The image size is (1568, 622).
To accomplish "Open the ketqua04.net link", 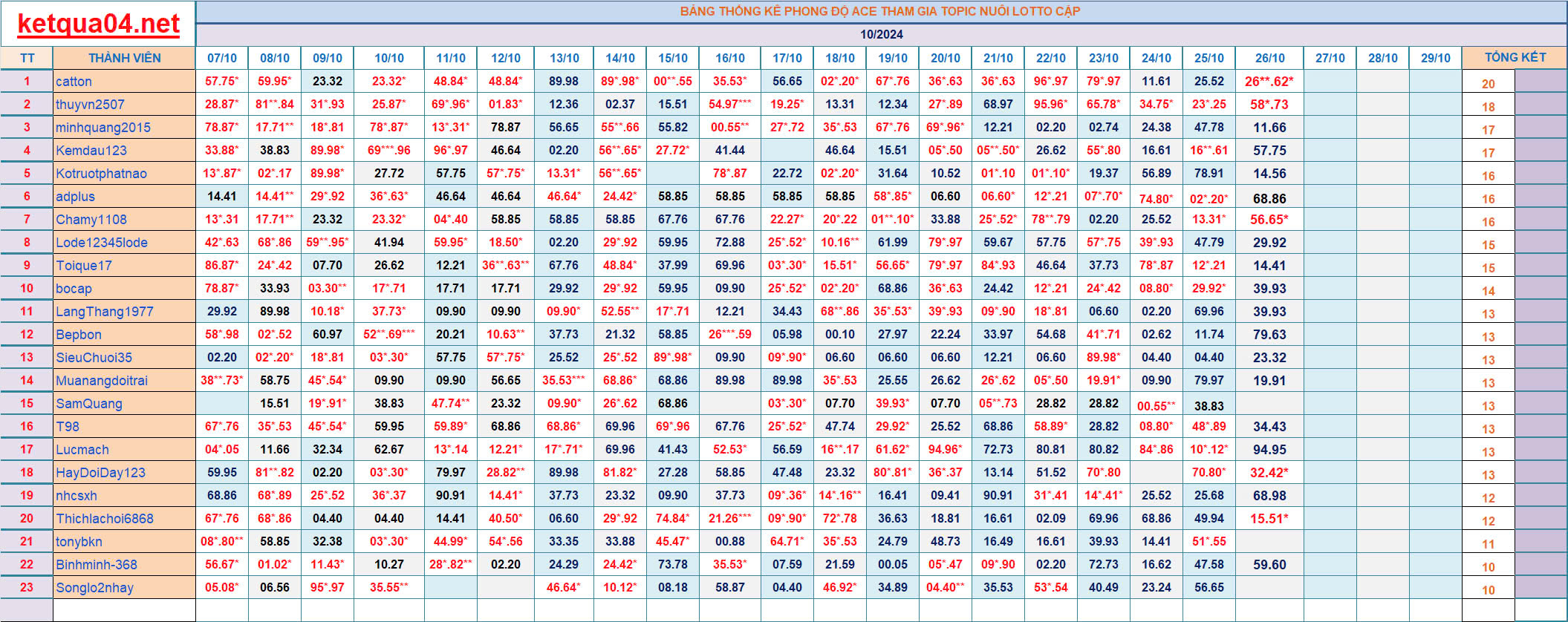I will pos(98,24).
